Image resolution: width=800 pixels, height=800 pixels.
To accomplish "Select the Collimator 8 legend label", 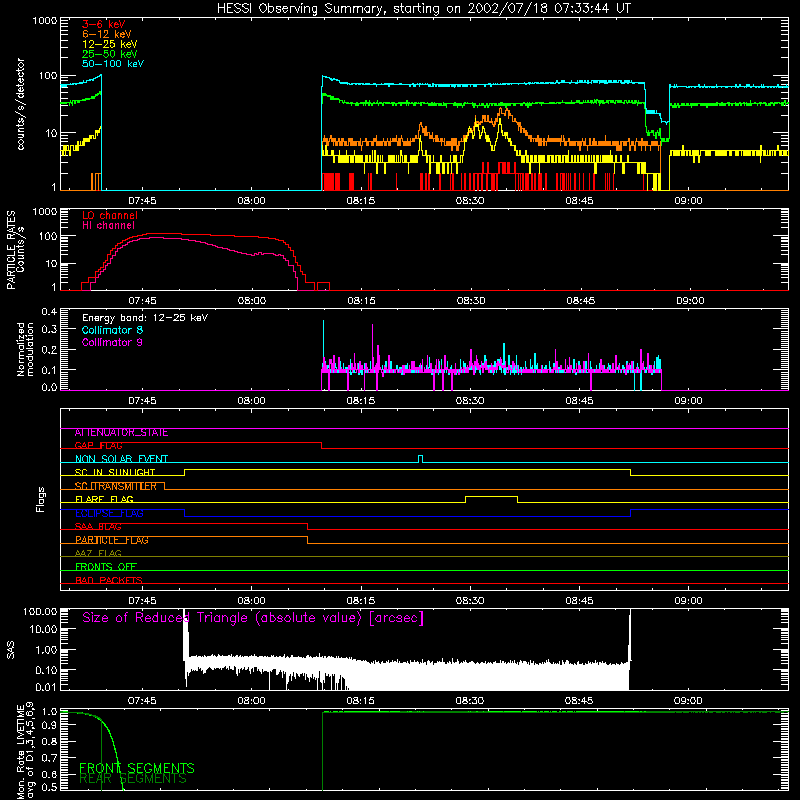I will (112, 330).
